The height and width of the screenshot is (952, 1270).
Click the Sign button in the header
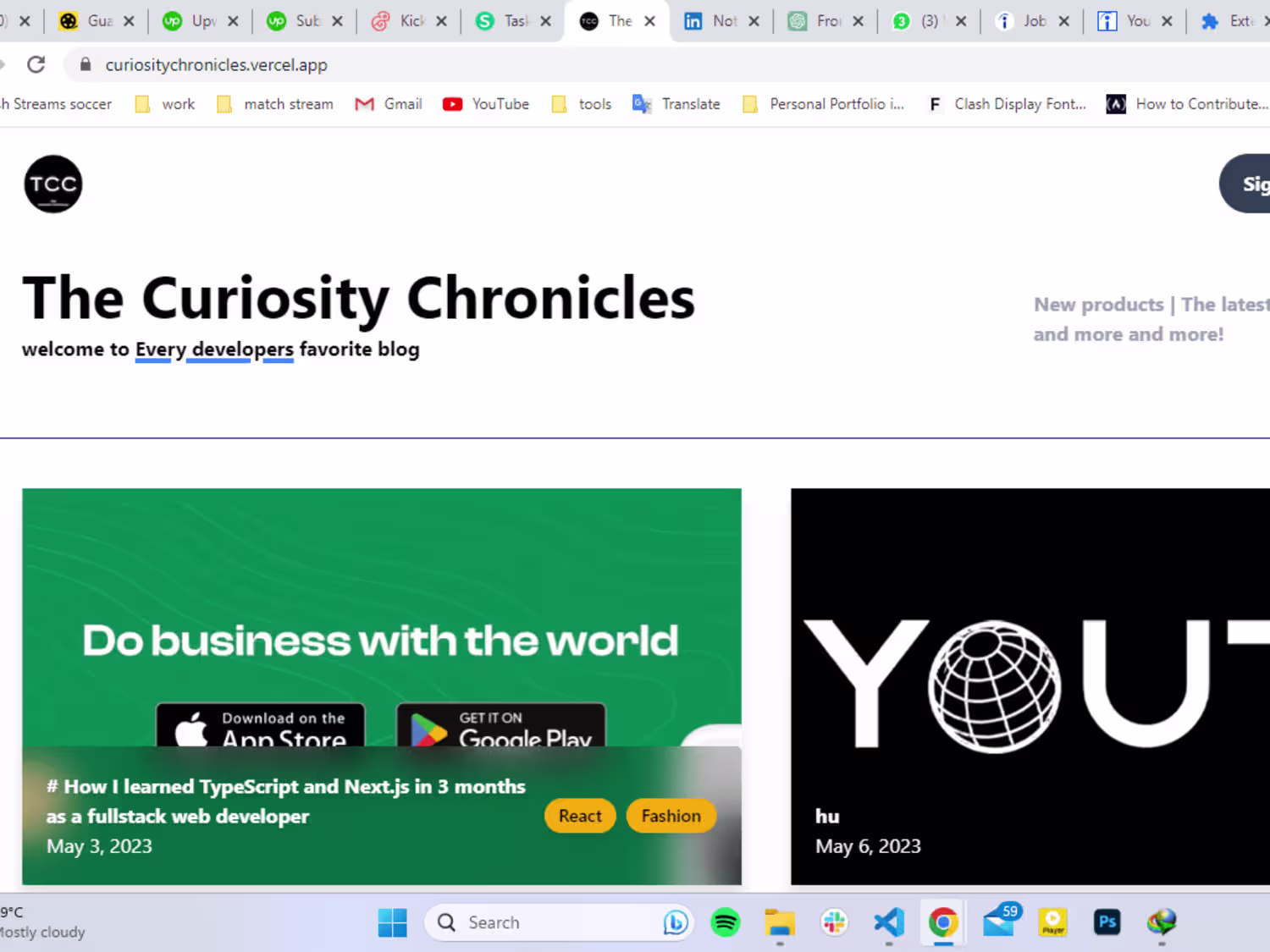pyautogui.click(x=1245, y=184)
